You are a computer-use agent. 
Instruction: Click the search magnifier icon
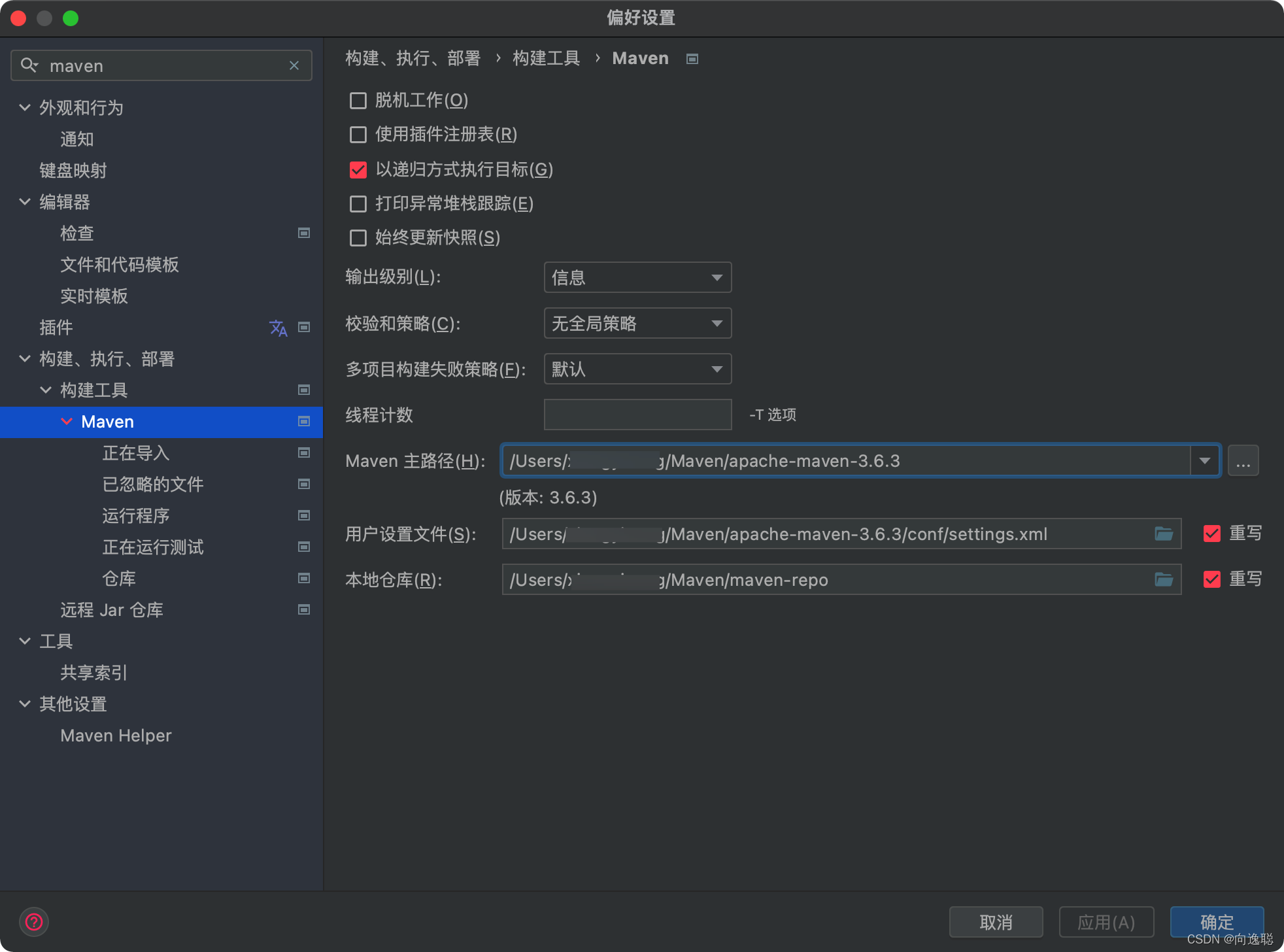29,65
